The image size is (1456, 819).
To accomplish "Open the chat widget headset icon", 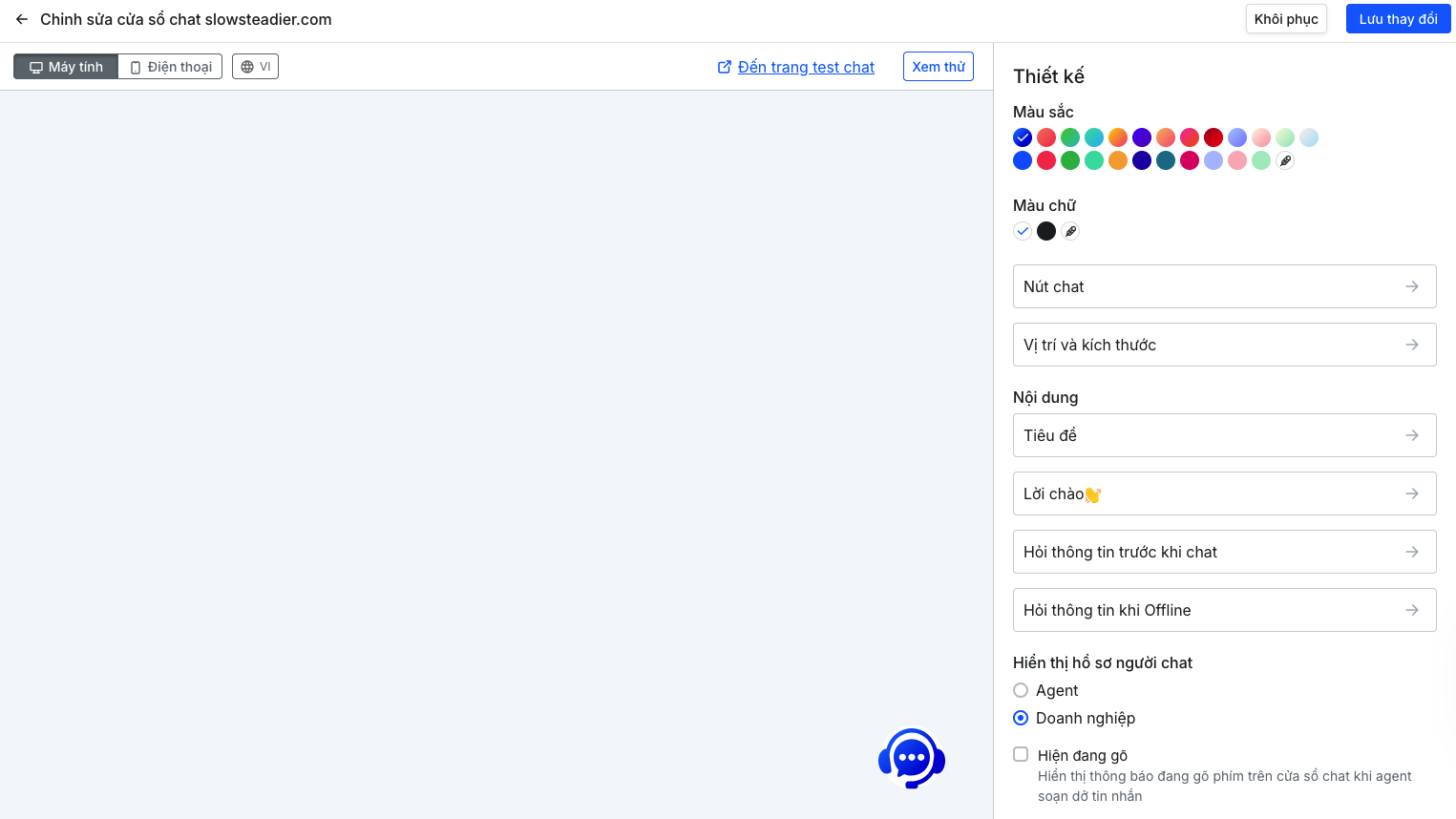I will coord(912,759).
